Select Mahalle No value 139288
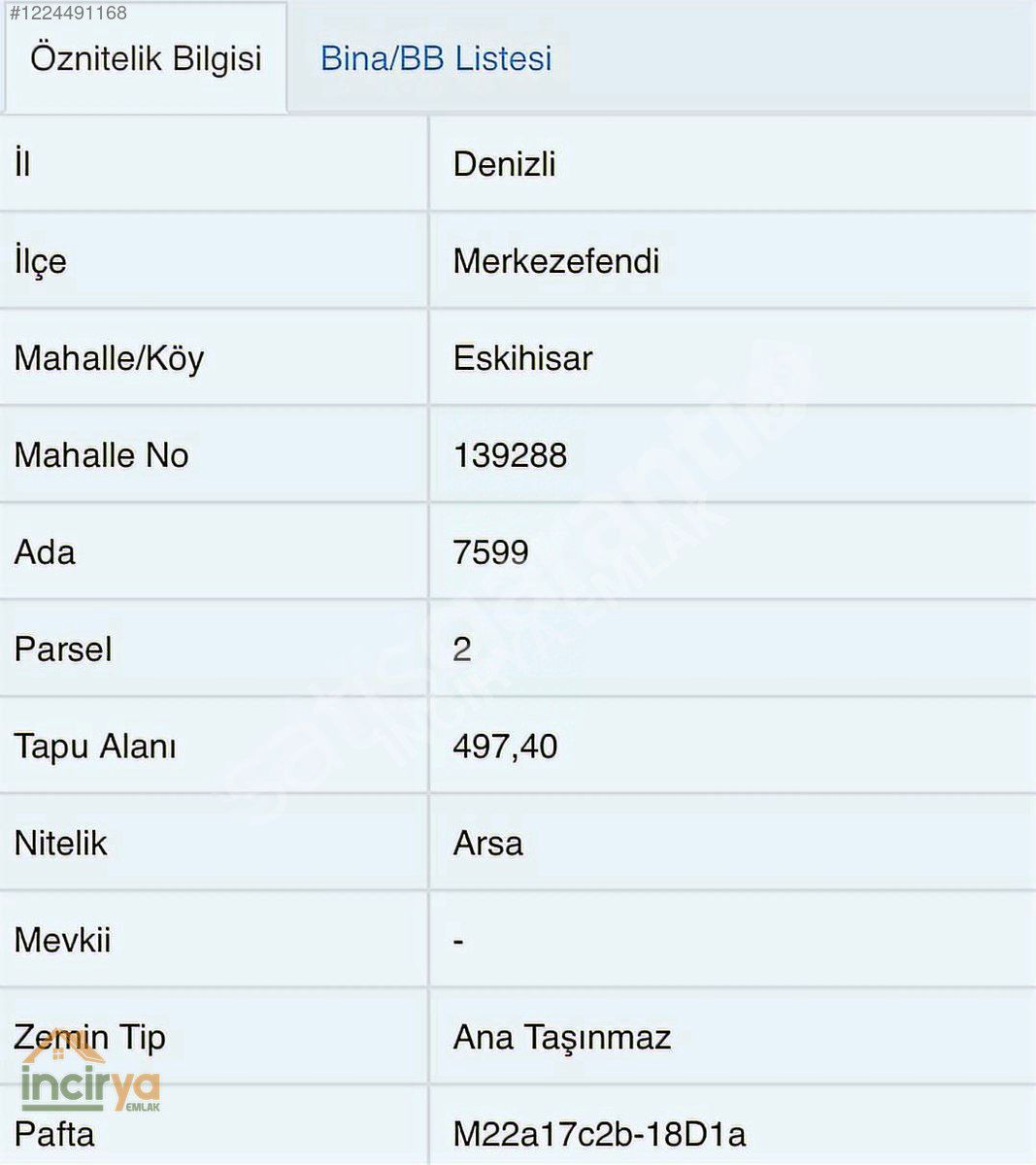This screenshot has width=1036, height=1165. tap(510, 455)
